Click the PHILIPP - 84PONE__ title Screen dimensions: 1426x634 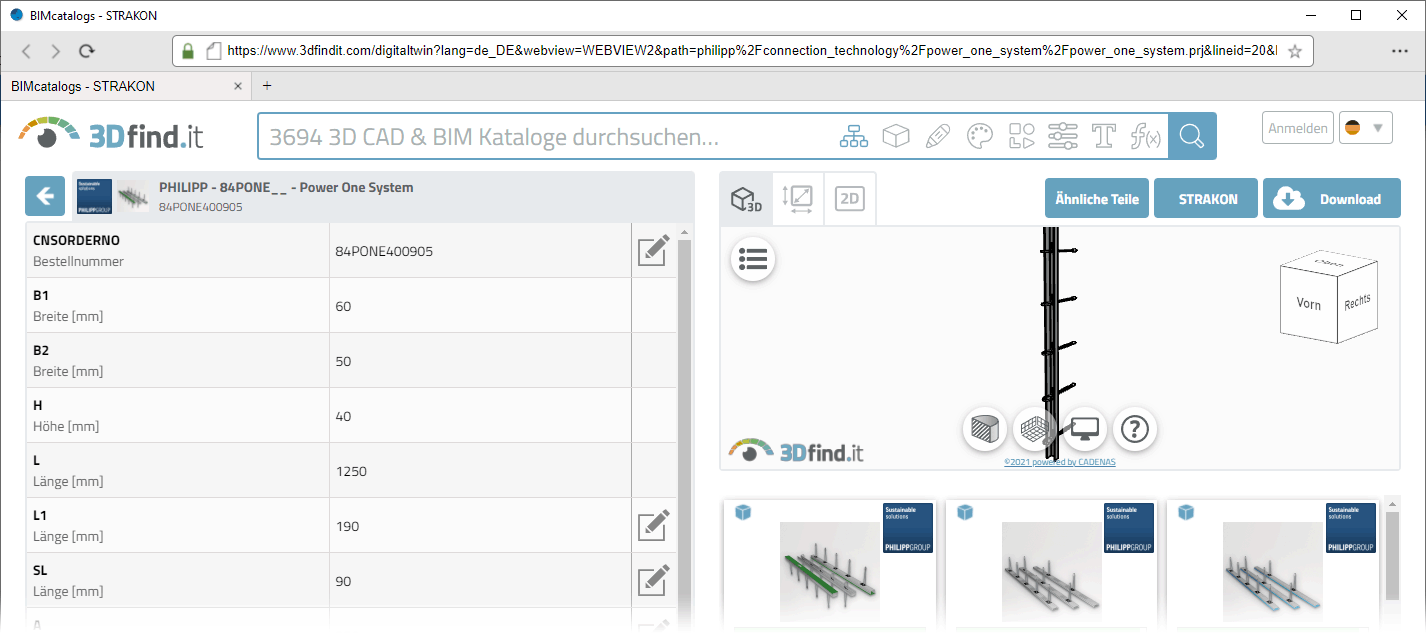[286, 187]
